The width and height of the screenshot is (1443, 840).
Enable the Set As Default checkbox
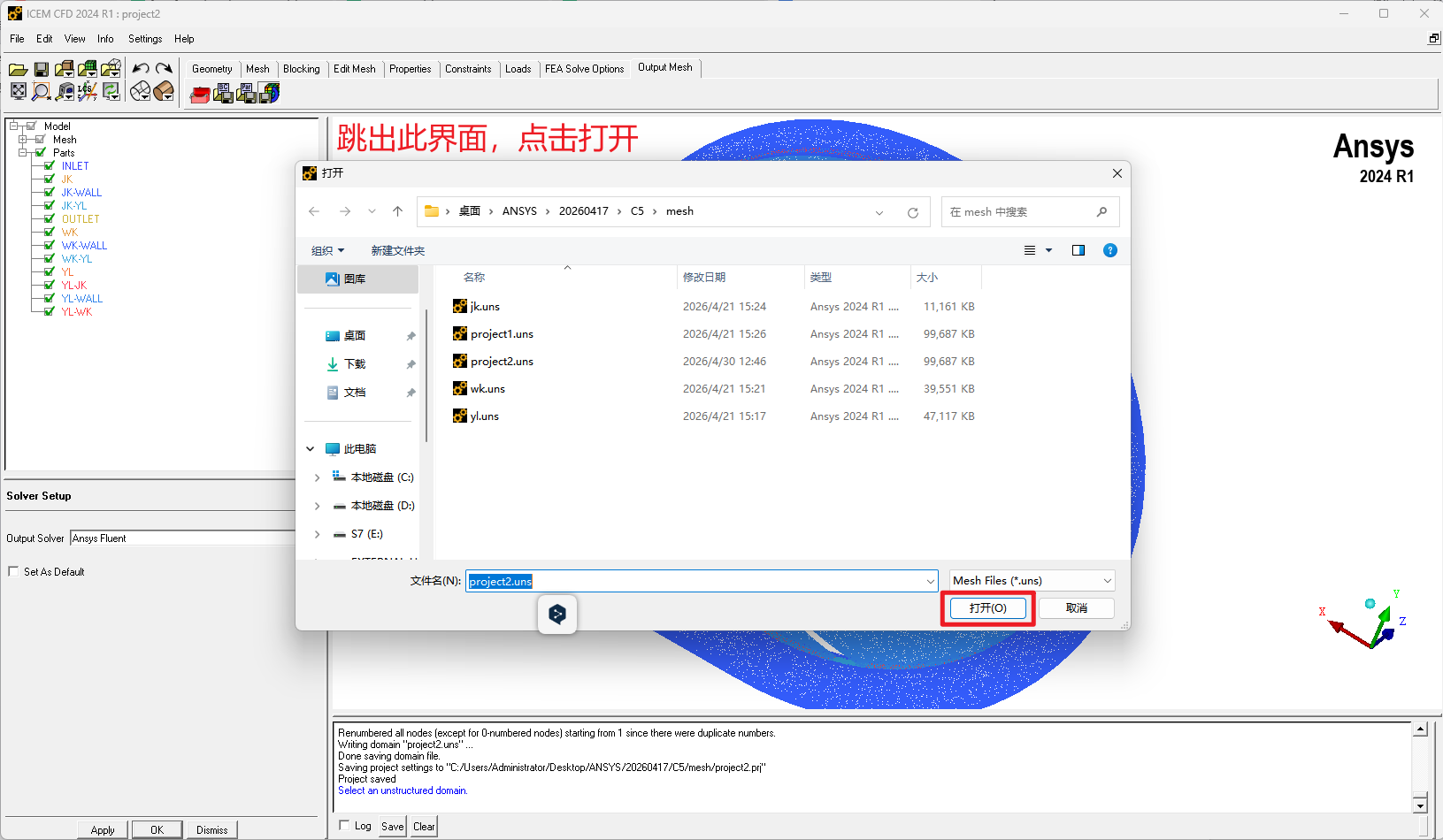pyautogui.click(x=13, y=571)
